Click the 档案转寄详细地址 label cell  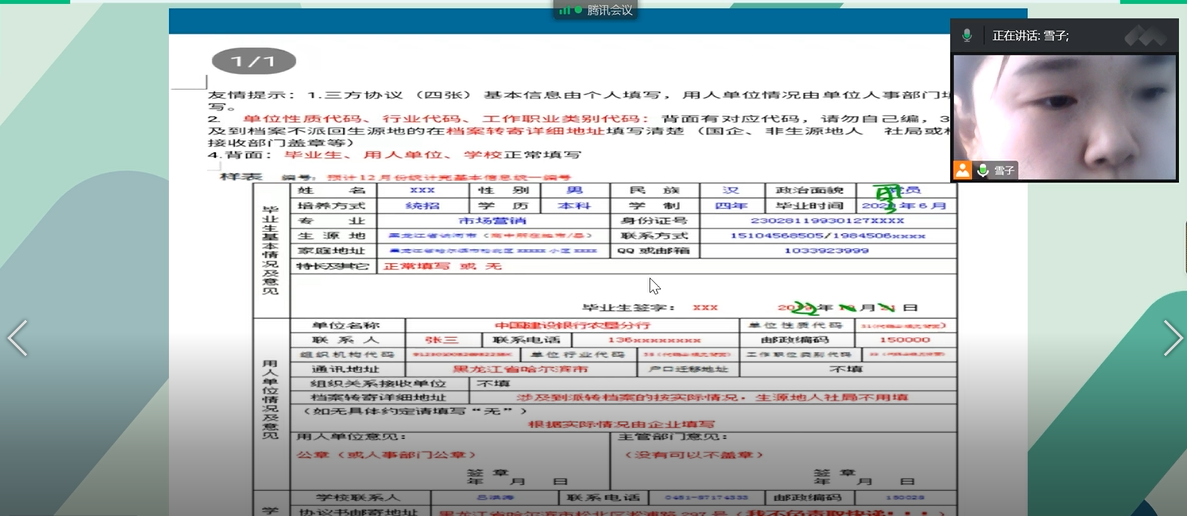[380, 397]
